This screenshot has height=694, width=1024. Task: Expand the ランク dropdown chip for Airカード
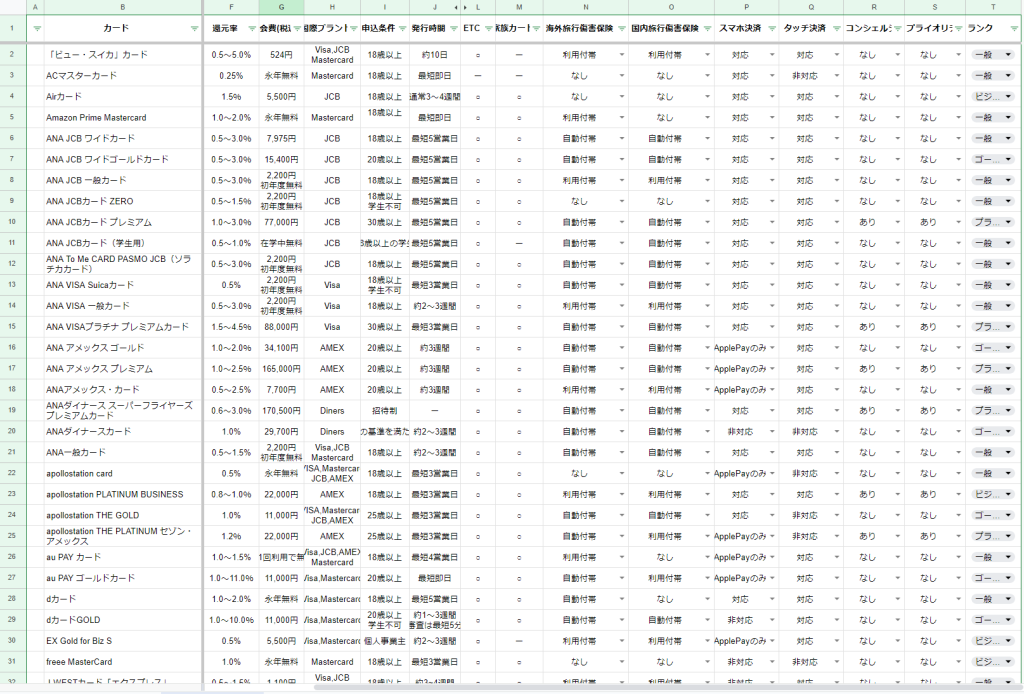[1007, 97]
